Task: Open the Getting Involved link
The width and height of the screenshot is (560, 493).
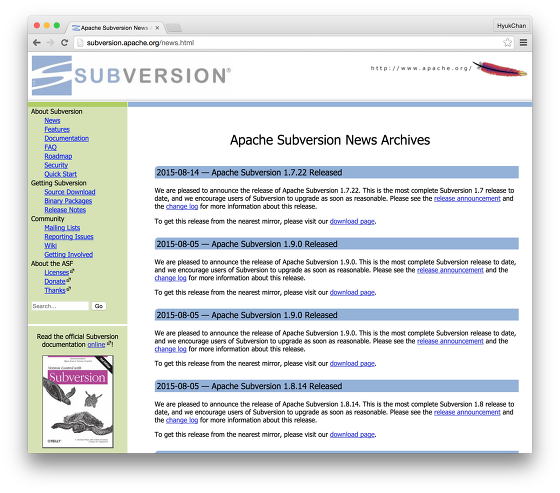Action: click(x=69, y=254)
